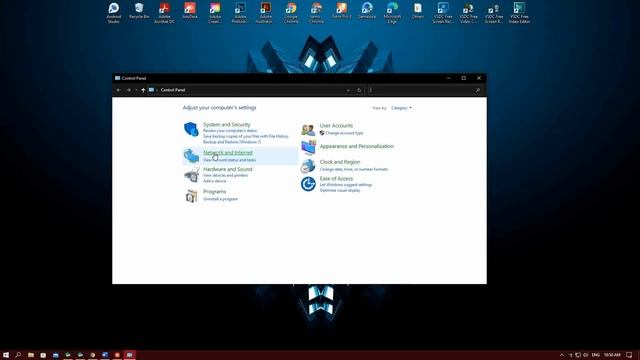
Task: Open the Network and Internet globe icon
Action: pyautogui.click(x=191, y=156)
